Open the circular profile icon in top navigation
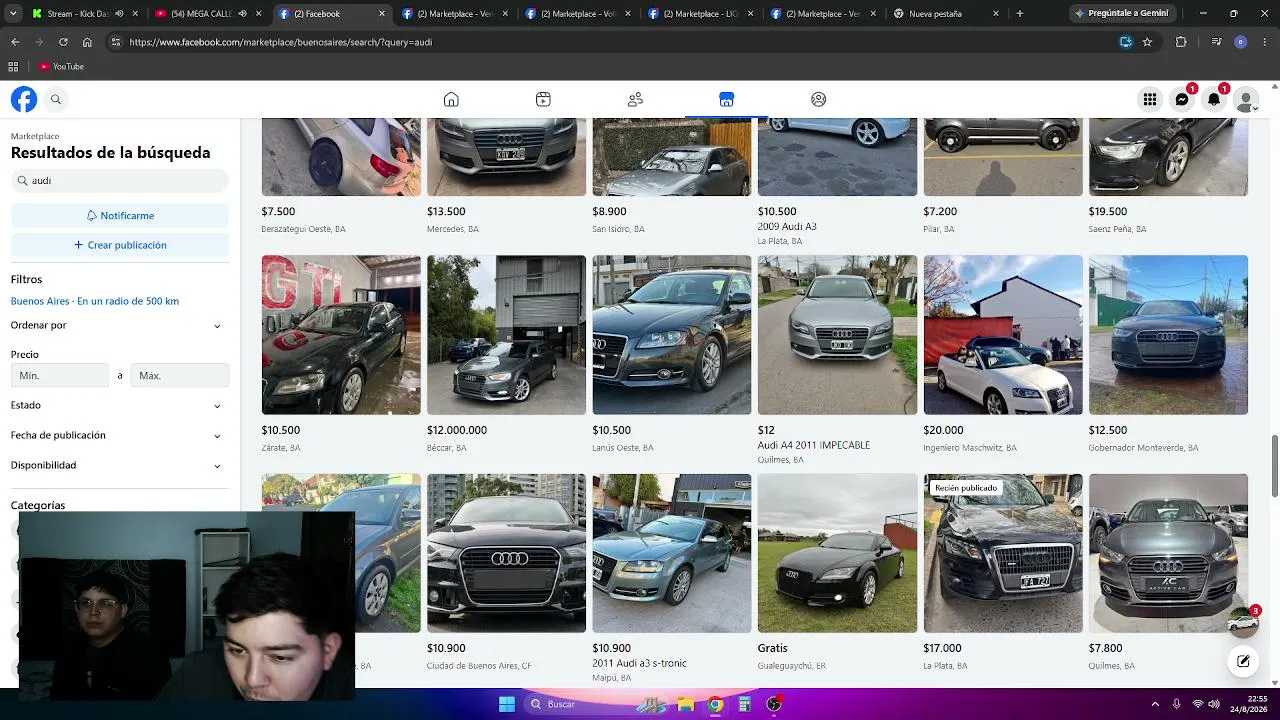The height and width of the screenshot is (720, 1280). coord(818,99)
